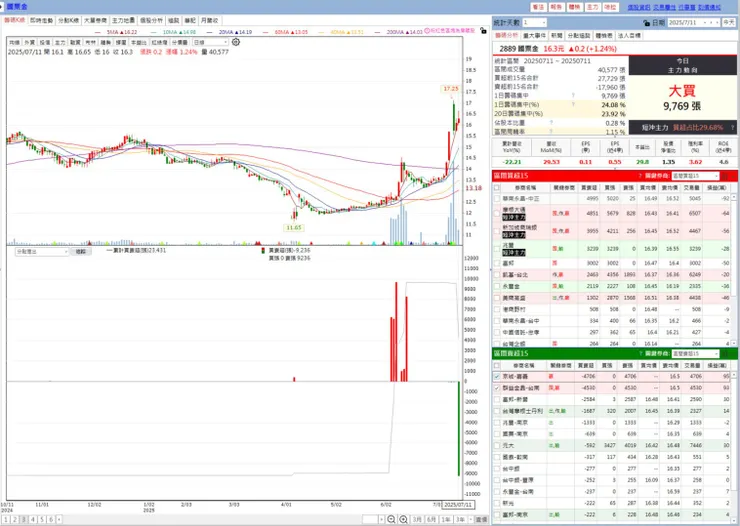The height and width of the screenshot is (526, 740).
Task: Open help for 佔股本比重 row
Action: point(551,123)
